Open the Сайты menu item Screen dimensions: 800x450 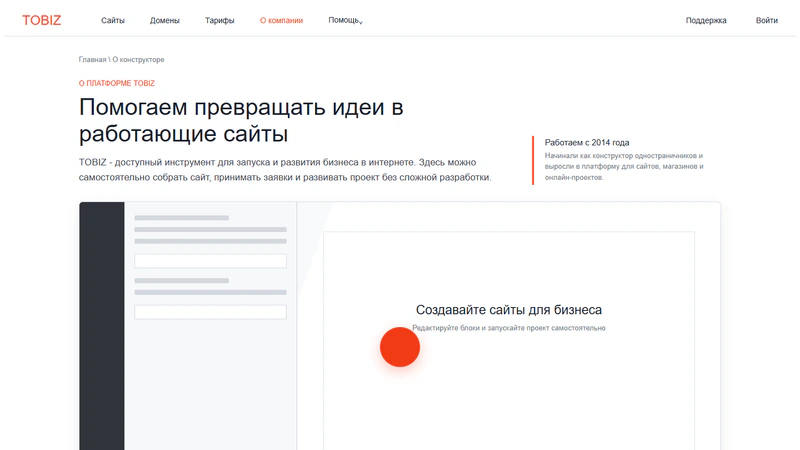113,20
